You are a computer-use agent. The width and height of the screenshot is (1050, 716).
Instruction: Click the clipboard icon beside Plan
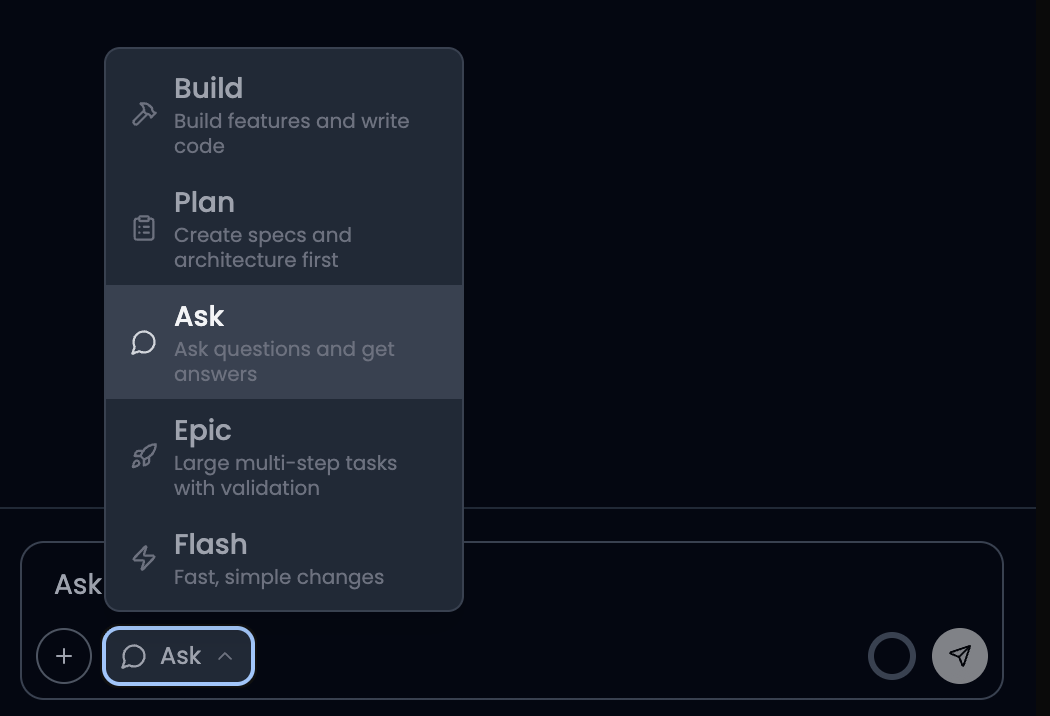pyautogui.click(x=144, y=228)
